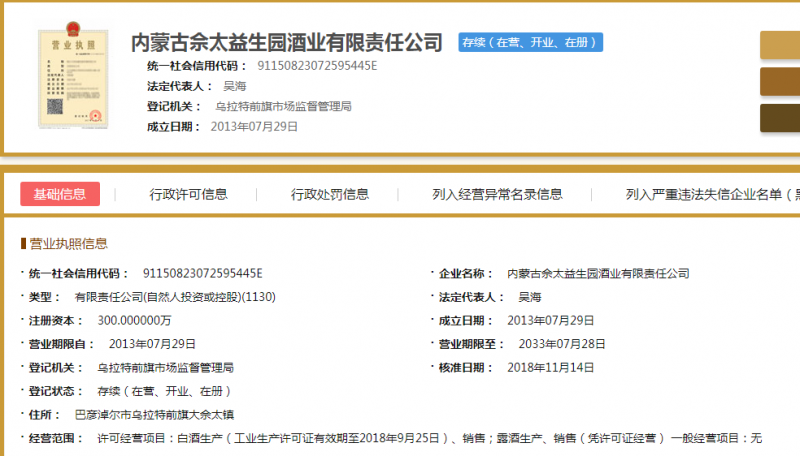Click the bottom dark-brown side button
The image size is (800, 456).
[780, 118]
